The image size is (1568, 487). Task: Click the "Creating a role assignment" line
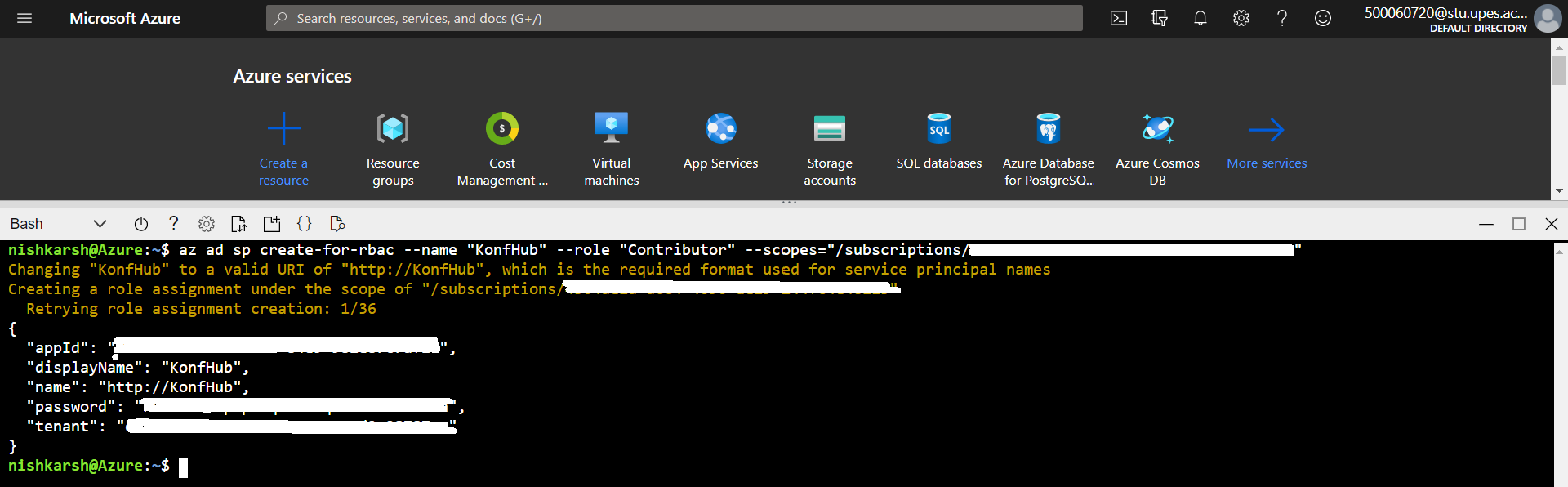[453, 289]
